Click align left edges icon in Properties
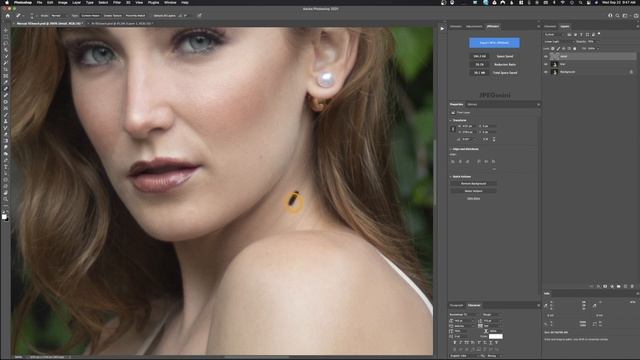Screen dimensions: 640x360 453,162
